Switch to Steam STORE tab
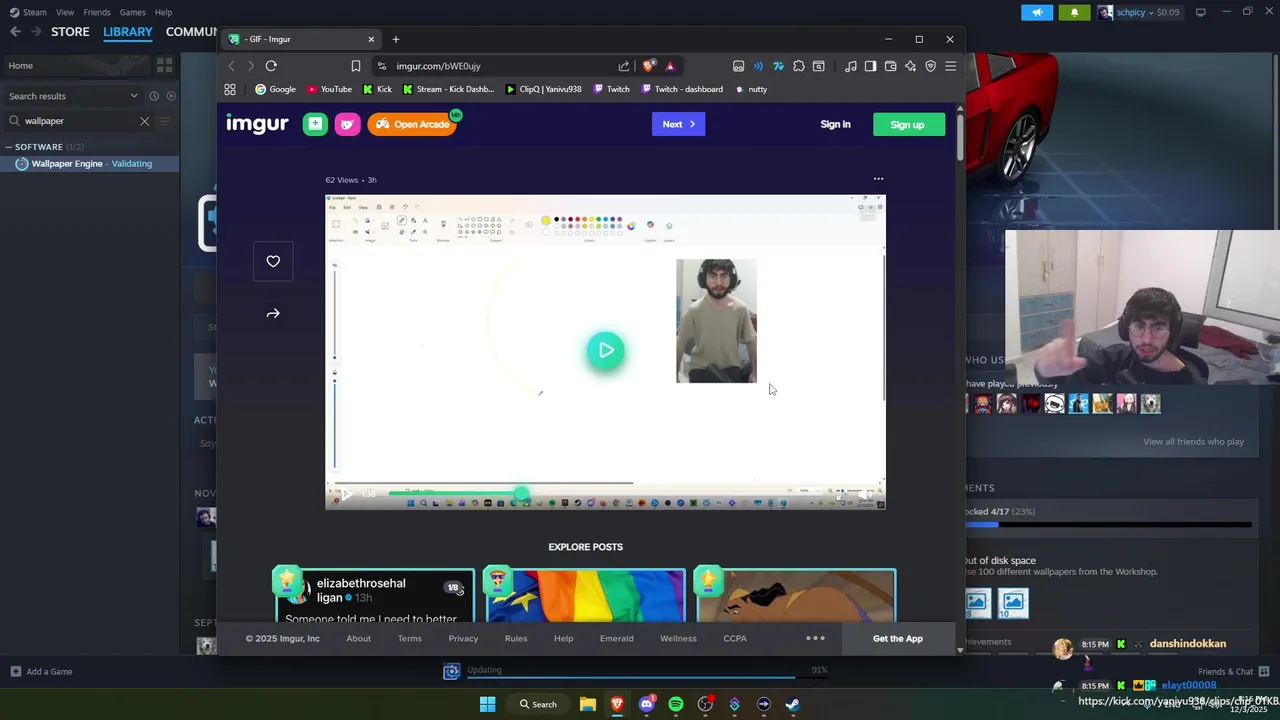 pos(70,32)
